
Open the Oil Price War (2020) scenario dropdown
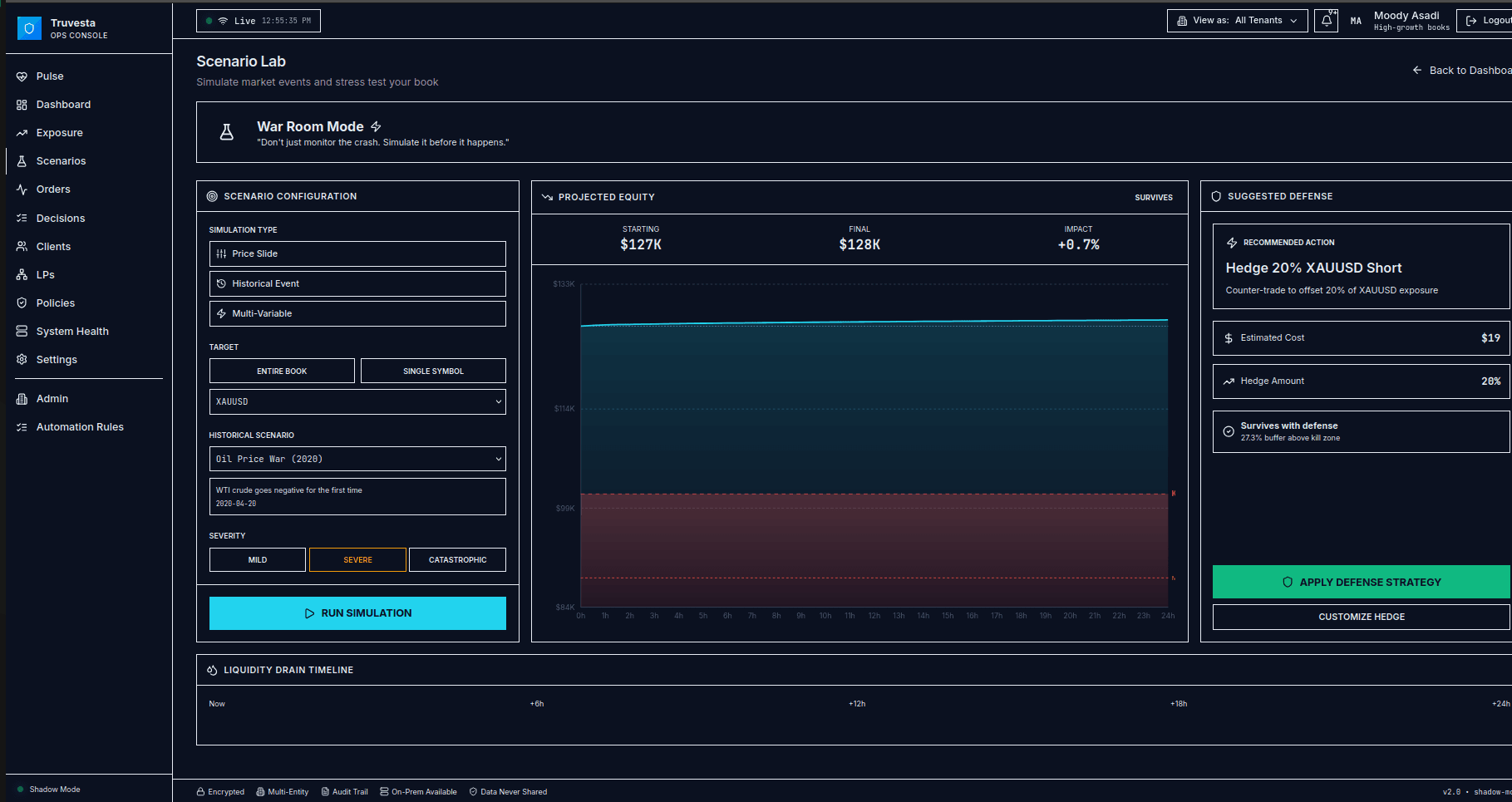[357, 459]
